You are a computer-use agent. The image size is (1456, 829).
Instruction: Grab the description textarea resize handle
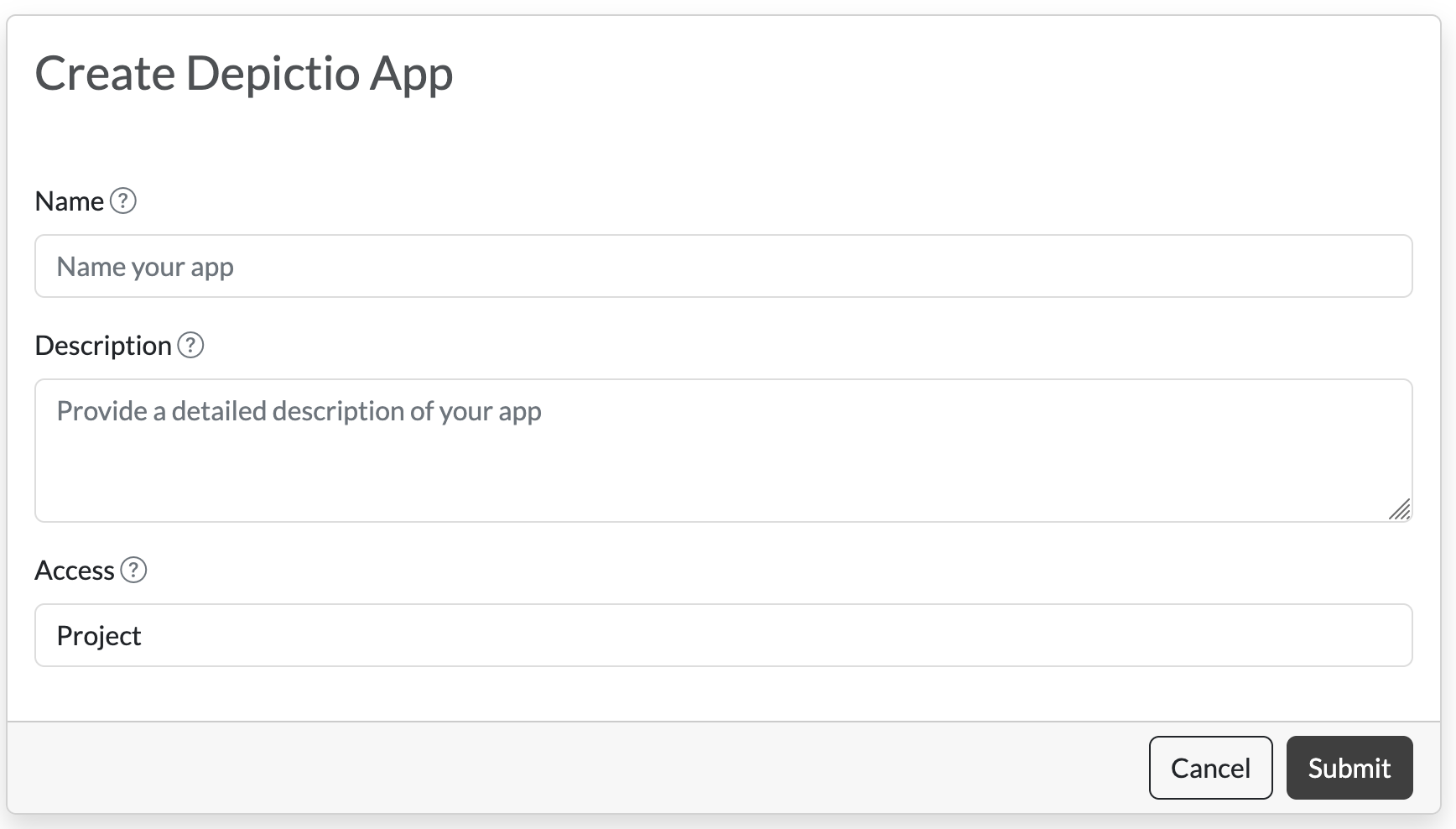(1399, 509)
